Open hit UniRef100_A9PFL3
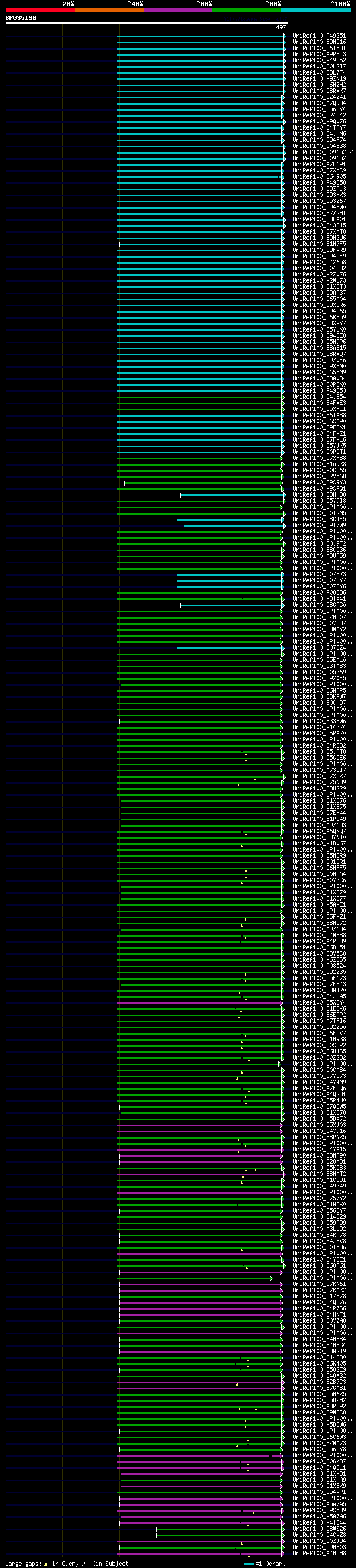Viewport: 356px width, 1568px height. (319, 54)
